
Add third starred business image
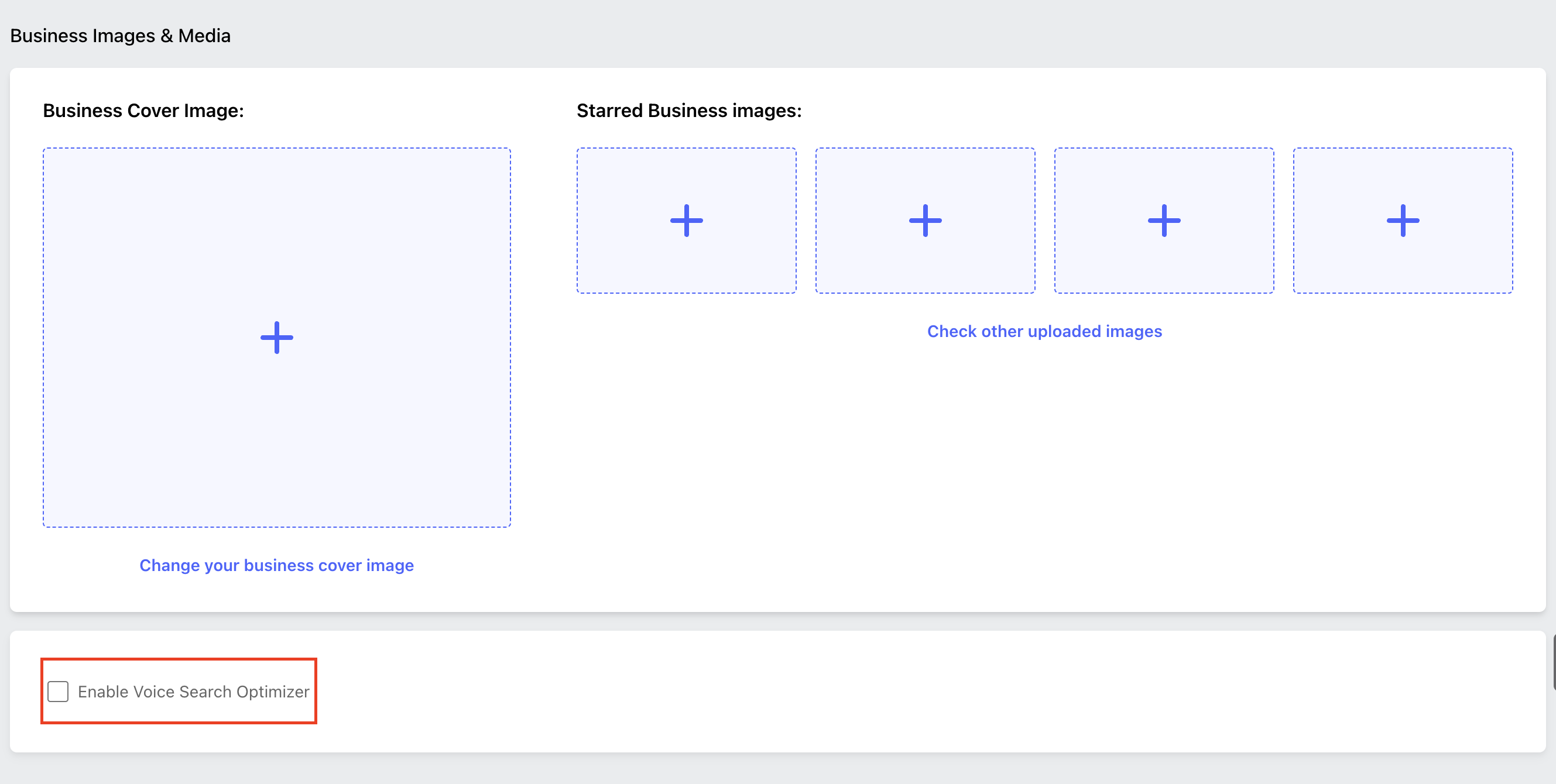[x=1164, y=221]
